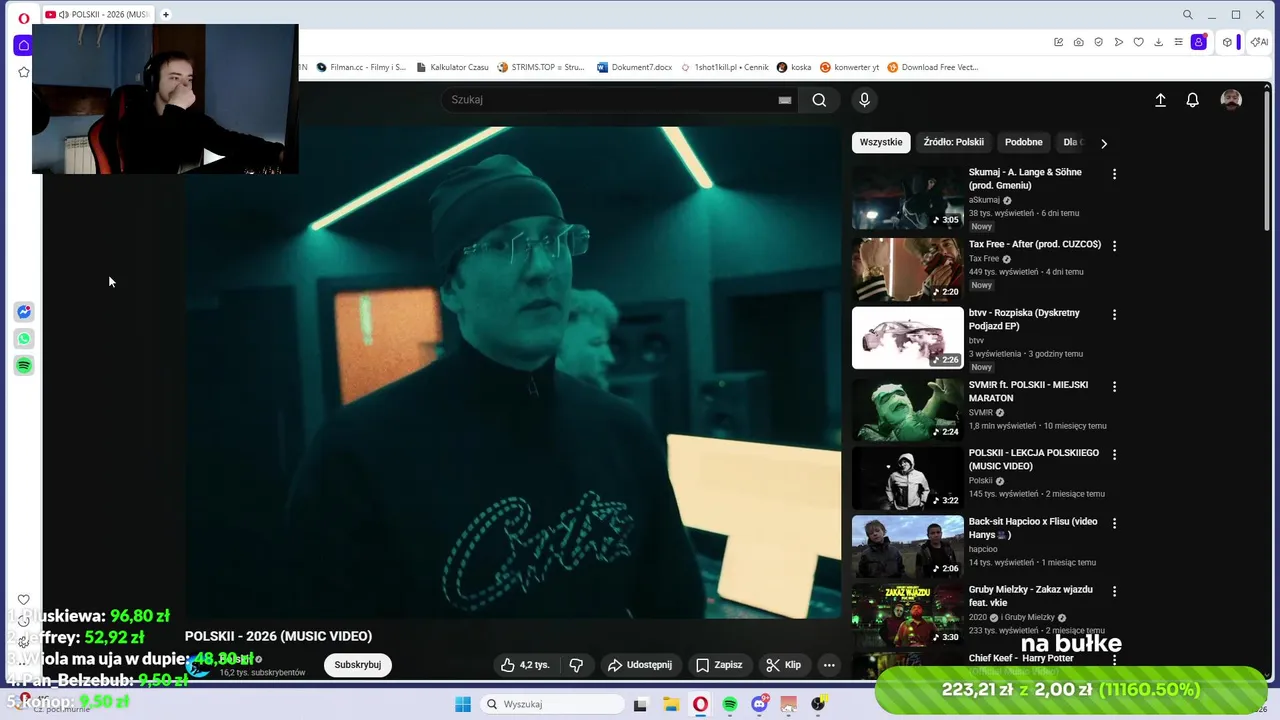Show more filter chips right arrow
This screenshot has width=1280, height=720.
[1104, 143]
